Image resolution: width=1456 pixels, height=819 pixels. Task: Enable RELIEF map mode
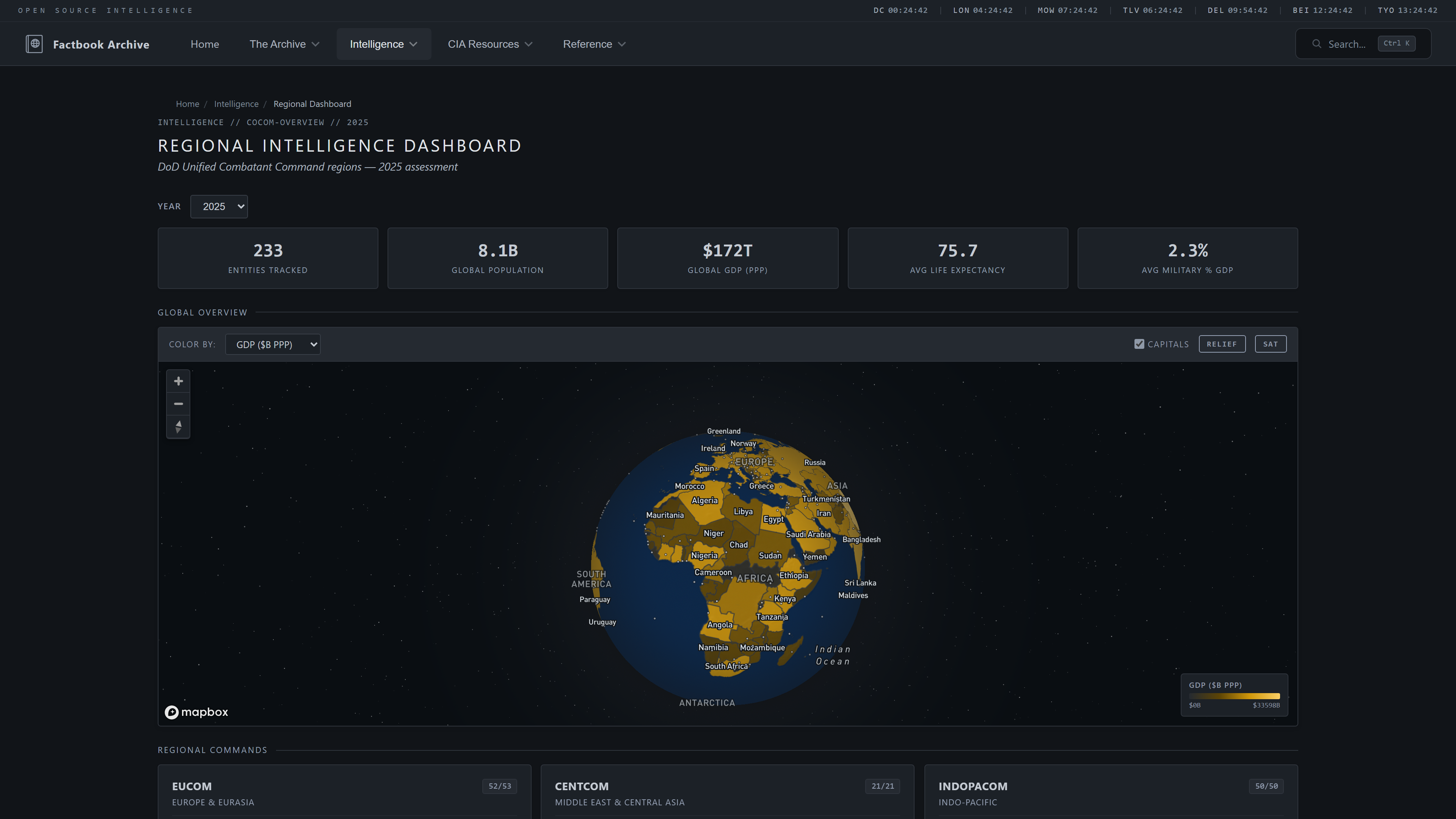[1222, 344]
